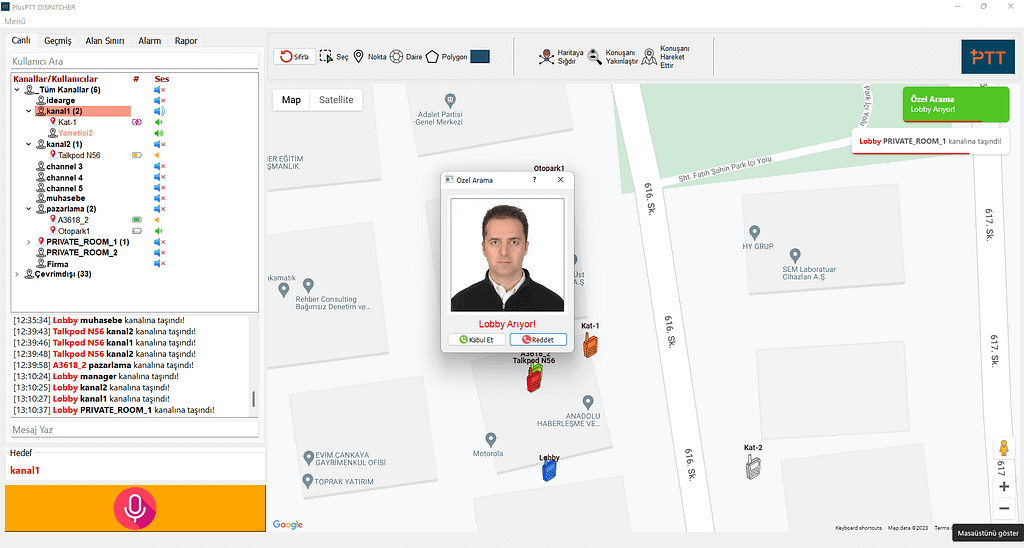This screenshot has height=548, width=1024.
Task: Click the caller photo in Özel Arama dialog
Action: point(507,255)
